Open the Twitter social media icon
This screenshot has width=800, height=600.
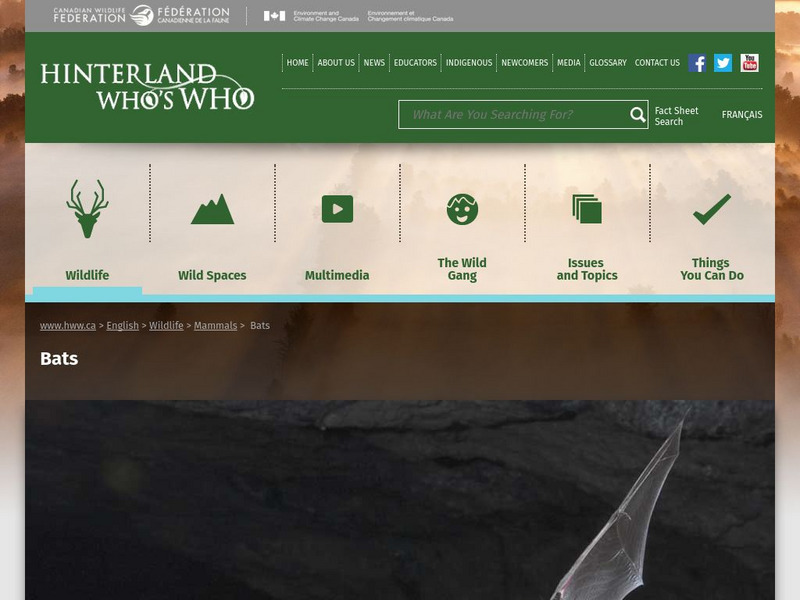(x=723, y=62)
